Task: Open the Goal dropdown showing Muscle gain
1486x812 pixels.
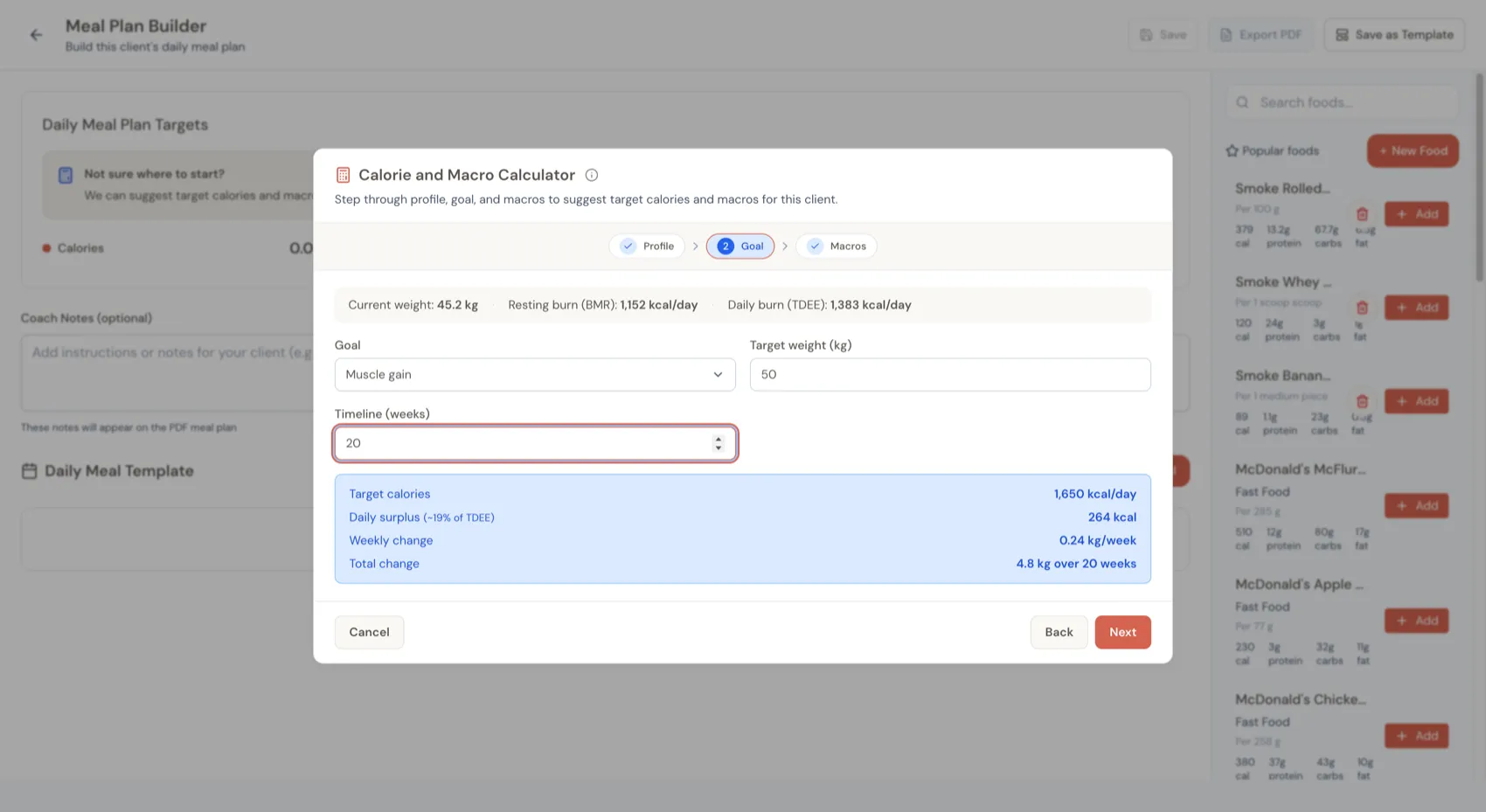Action: [x=535, y=374]
